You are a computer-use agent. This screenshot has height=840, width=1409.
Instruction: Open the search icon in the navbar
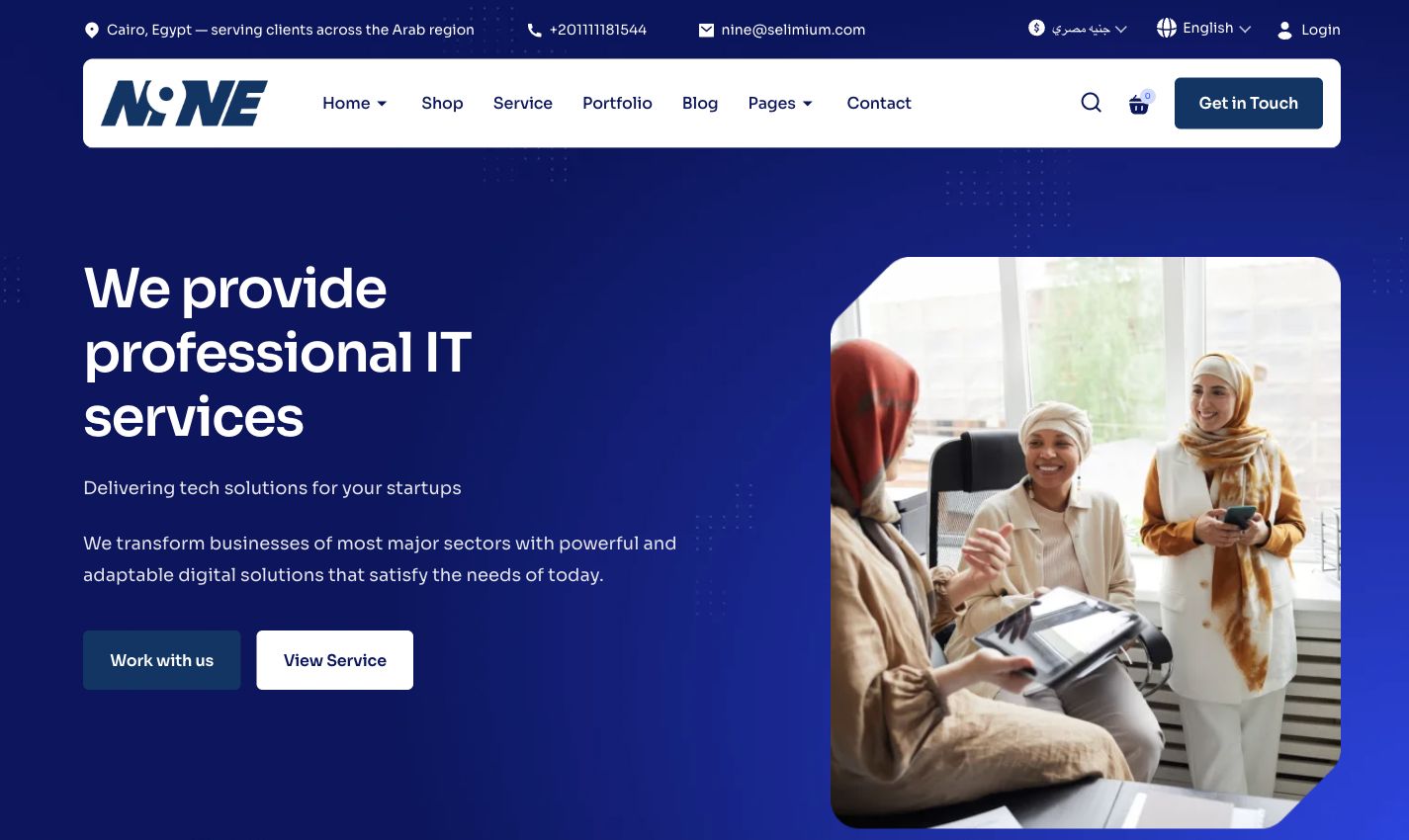coord(1091,103)
